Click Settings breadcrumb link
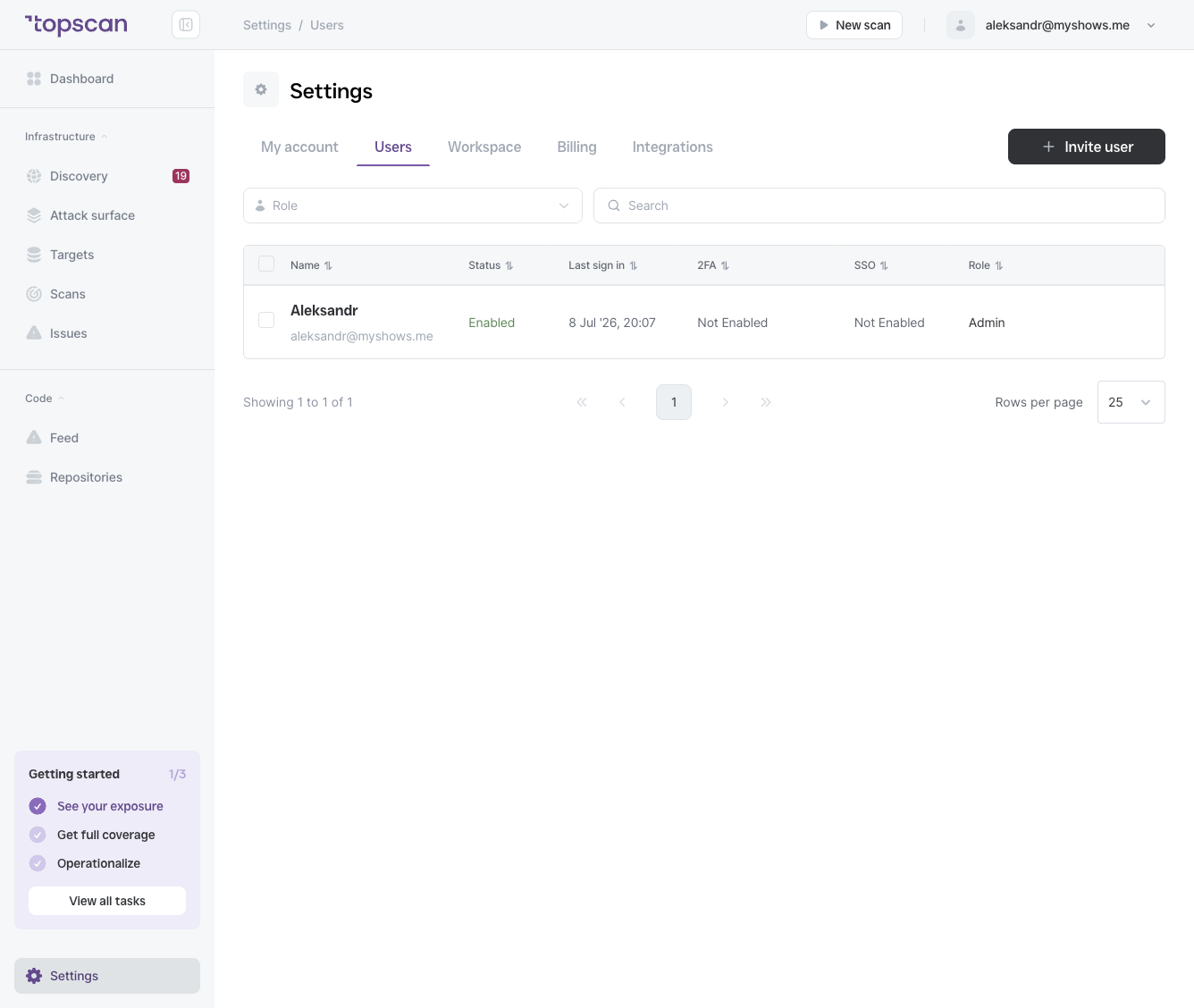The width and height of the screenshot is (1194, 1008). coord(267,25)
